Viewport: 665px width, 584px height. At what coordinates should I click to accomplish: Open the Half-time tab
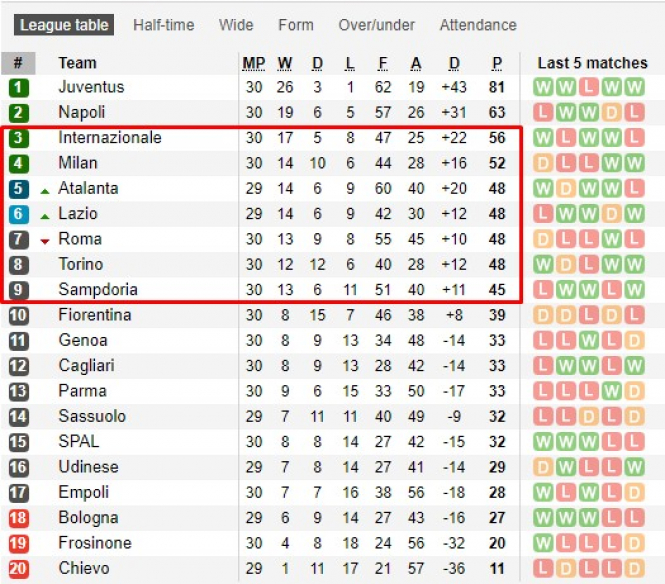[x=164, y=25]
